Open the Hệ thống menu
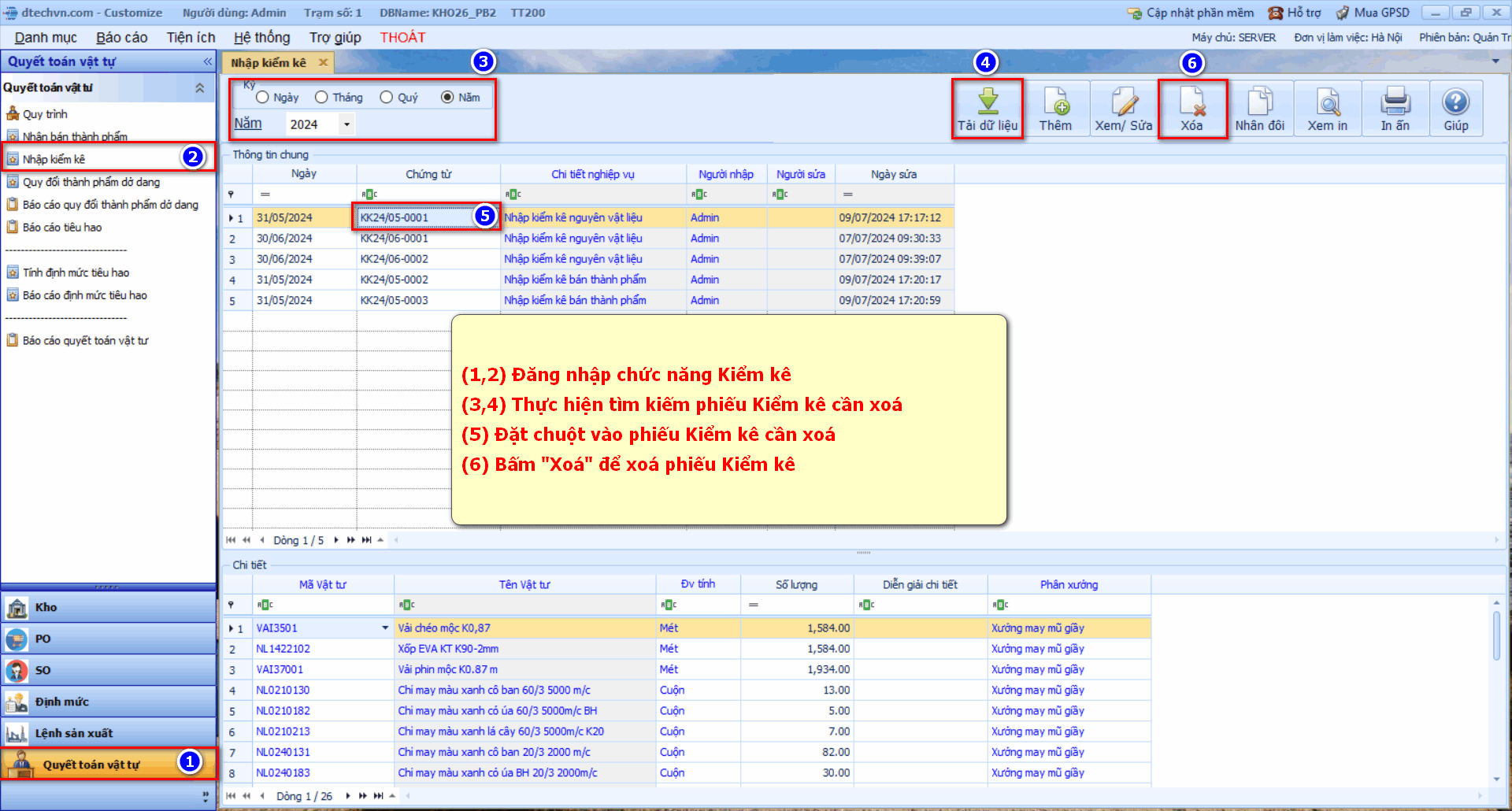Screen dimensions: 1512x811 pos(261,38)
